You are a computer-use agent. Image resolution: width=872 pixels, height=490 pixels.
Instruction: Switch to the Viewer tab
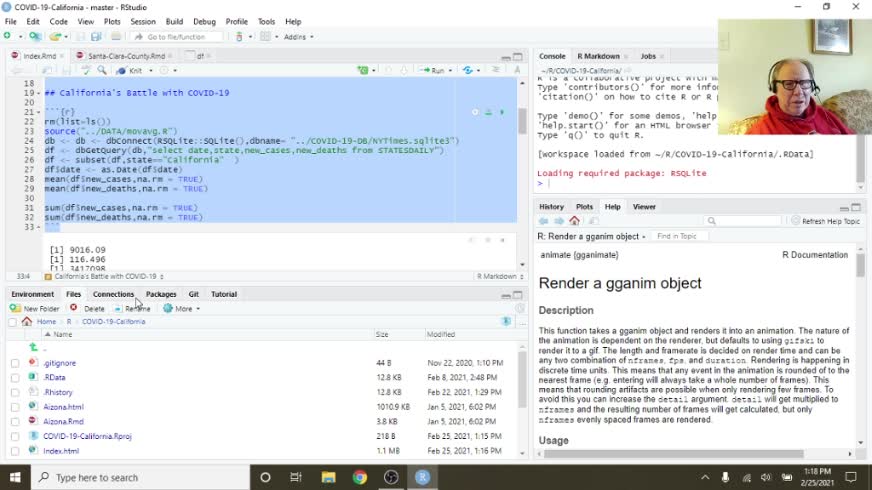click(644, 207)
